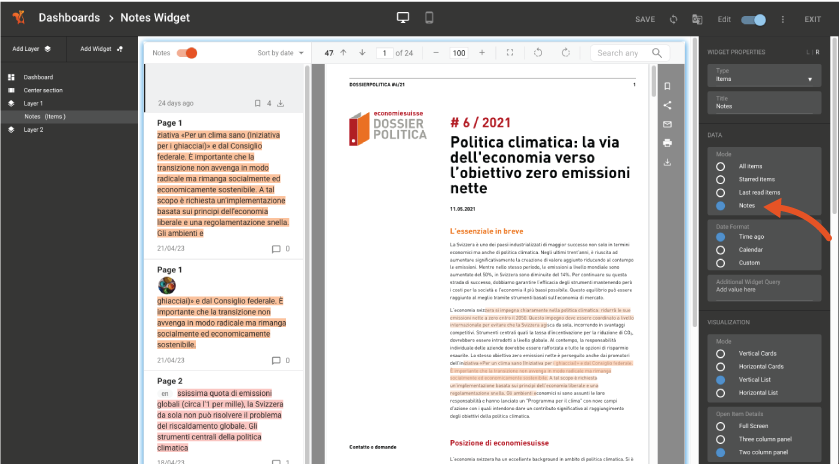The width and height of the screenshot is (839, 467).
Task: Zoom in with the plus icon
Action: [x=482, y=52]
